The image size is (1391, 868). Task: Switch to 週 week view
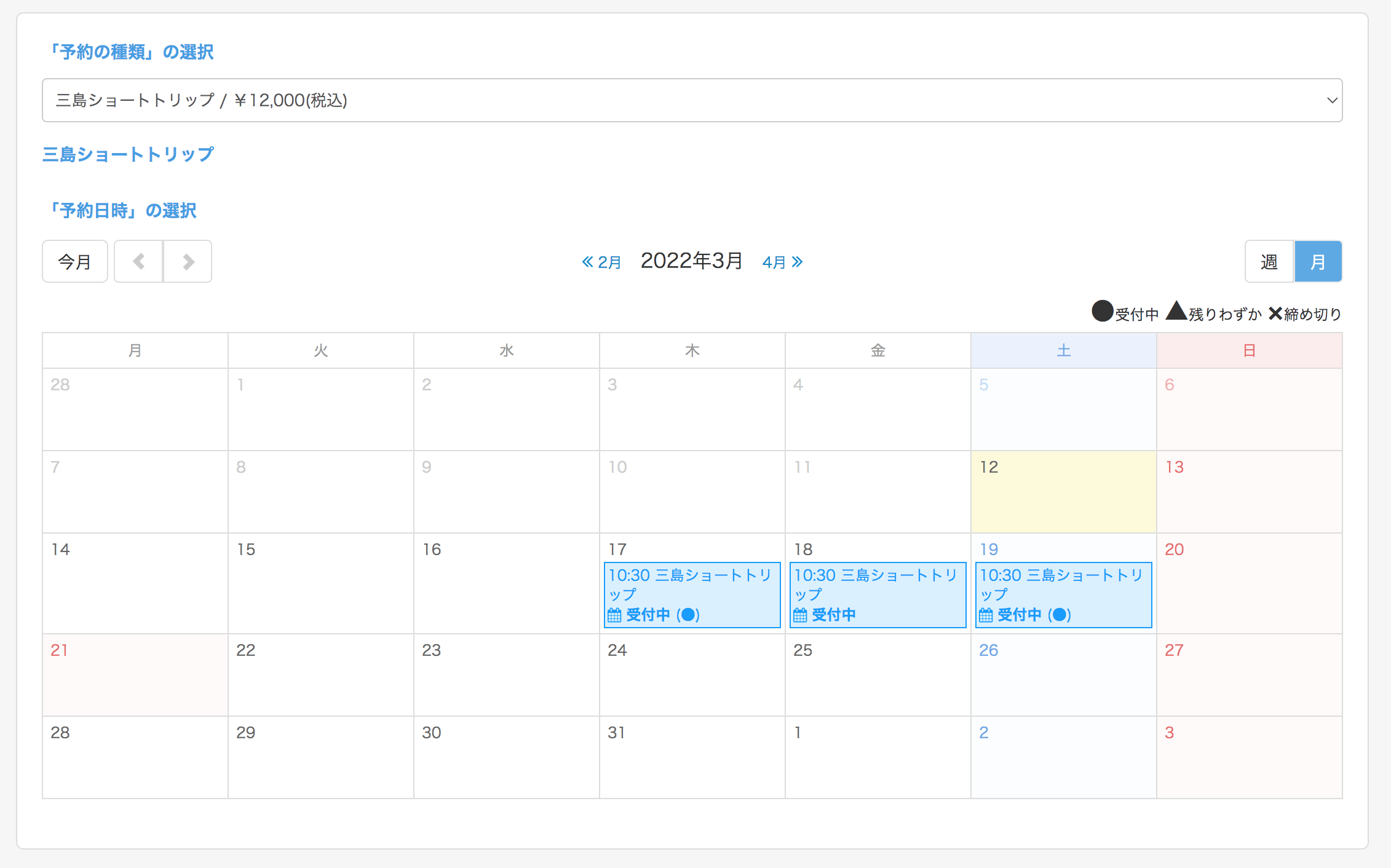(x=1269, y=262)
